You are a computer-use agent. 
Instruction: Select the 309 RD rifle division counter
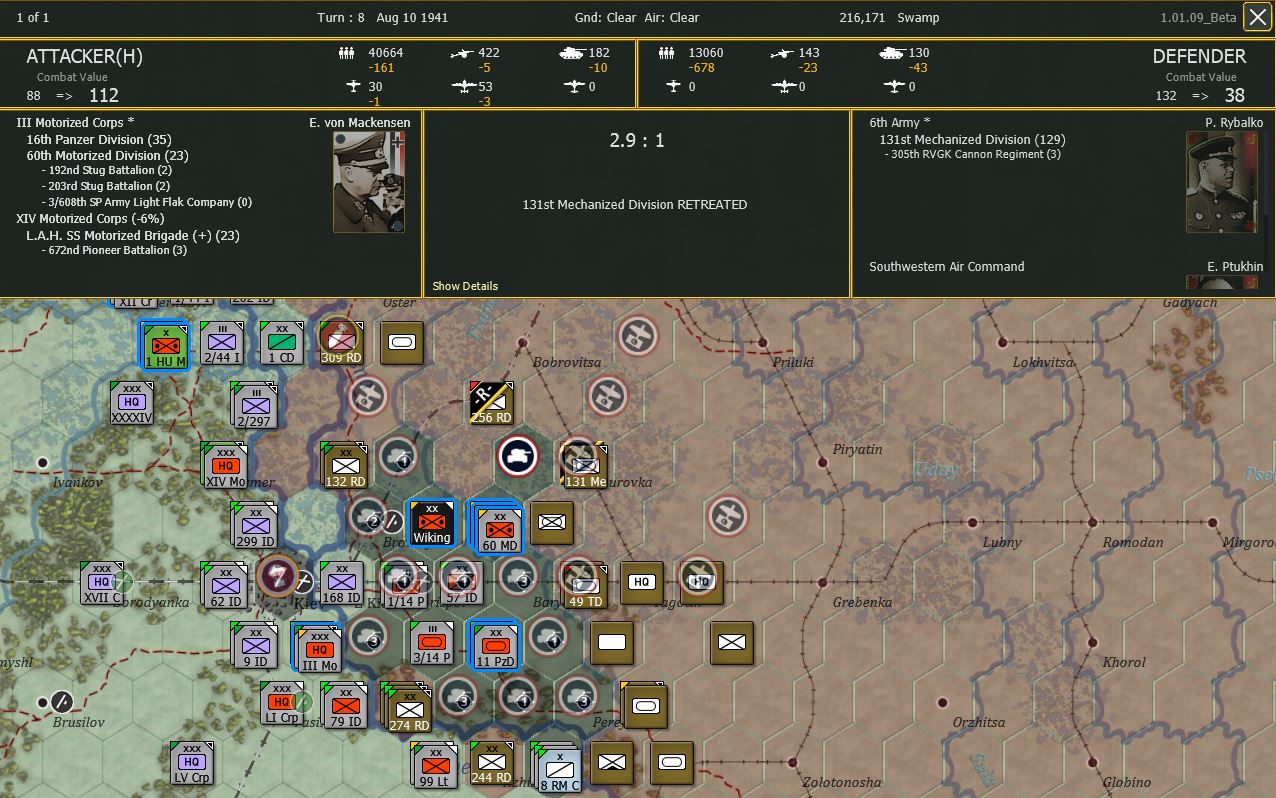[x=342, y=343]
